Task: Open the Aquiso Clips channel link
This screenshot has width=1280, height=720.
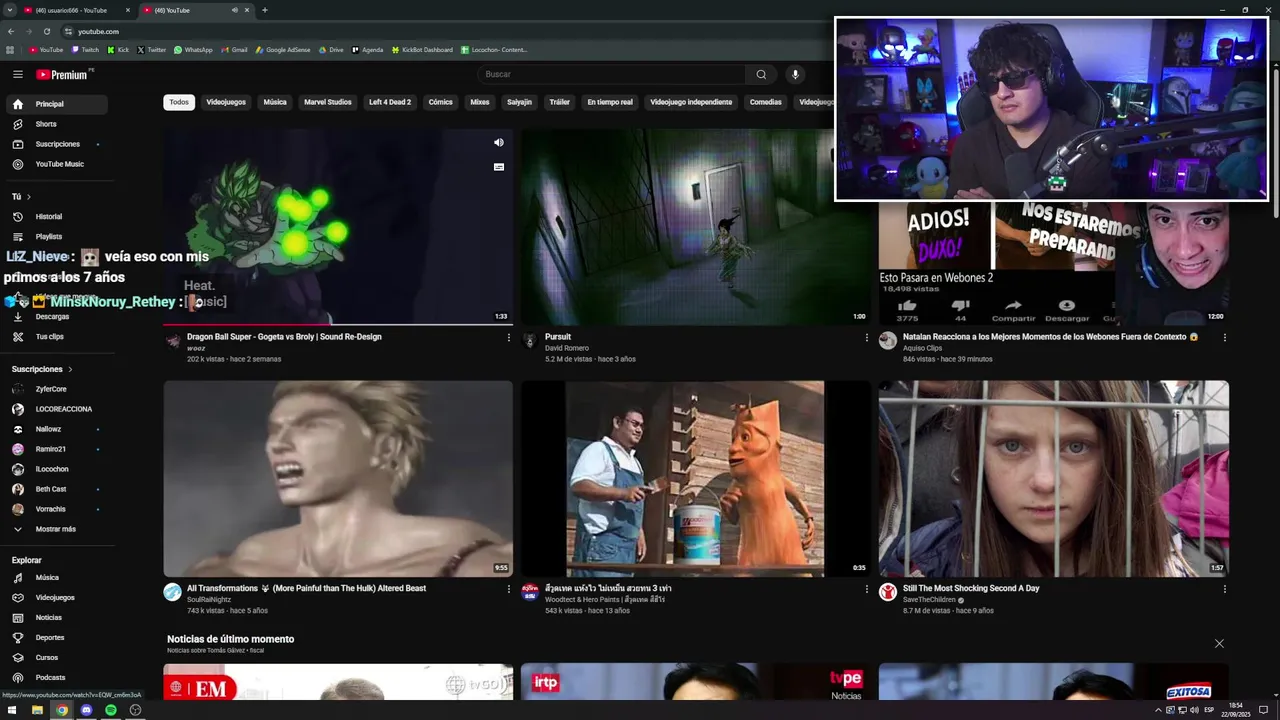Action: click(922, 348)
